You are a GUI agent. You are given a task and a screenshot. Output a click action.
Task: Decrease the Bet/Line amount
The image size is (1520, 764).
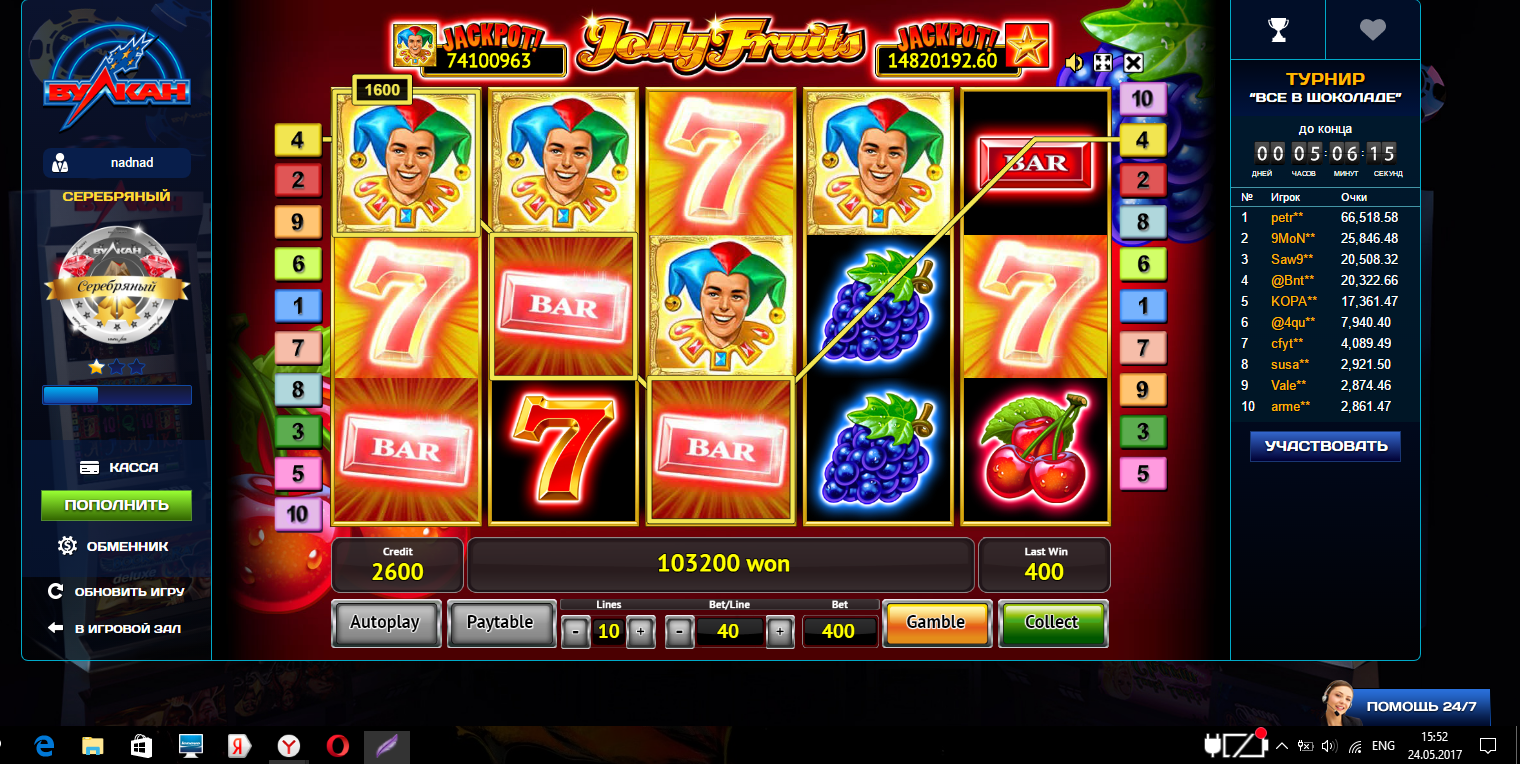(x=680, y=632)
